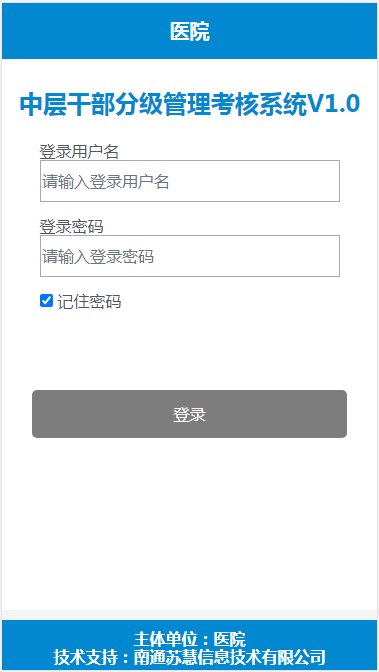Image resolution: width=379 pixels, height=672 pixels.
Task: Click the 医院 header title
Action: coord(190,32)
